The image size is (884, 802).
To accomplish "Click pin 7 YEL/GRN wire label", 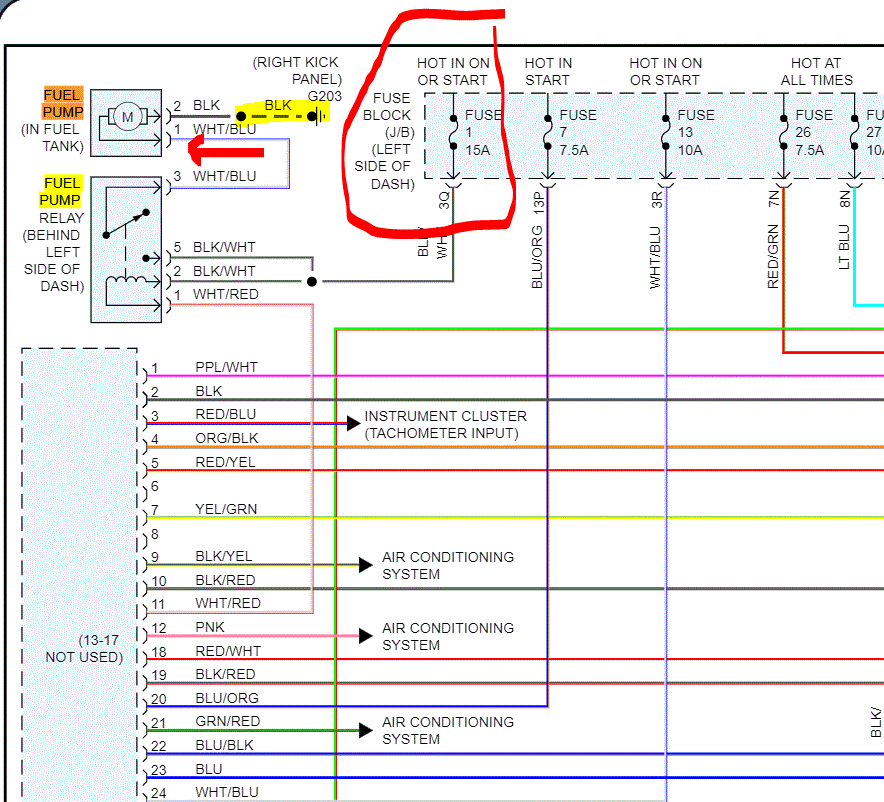I will coord(226,509).
